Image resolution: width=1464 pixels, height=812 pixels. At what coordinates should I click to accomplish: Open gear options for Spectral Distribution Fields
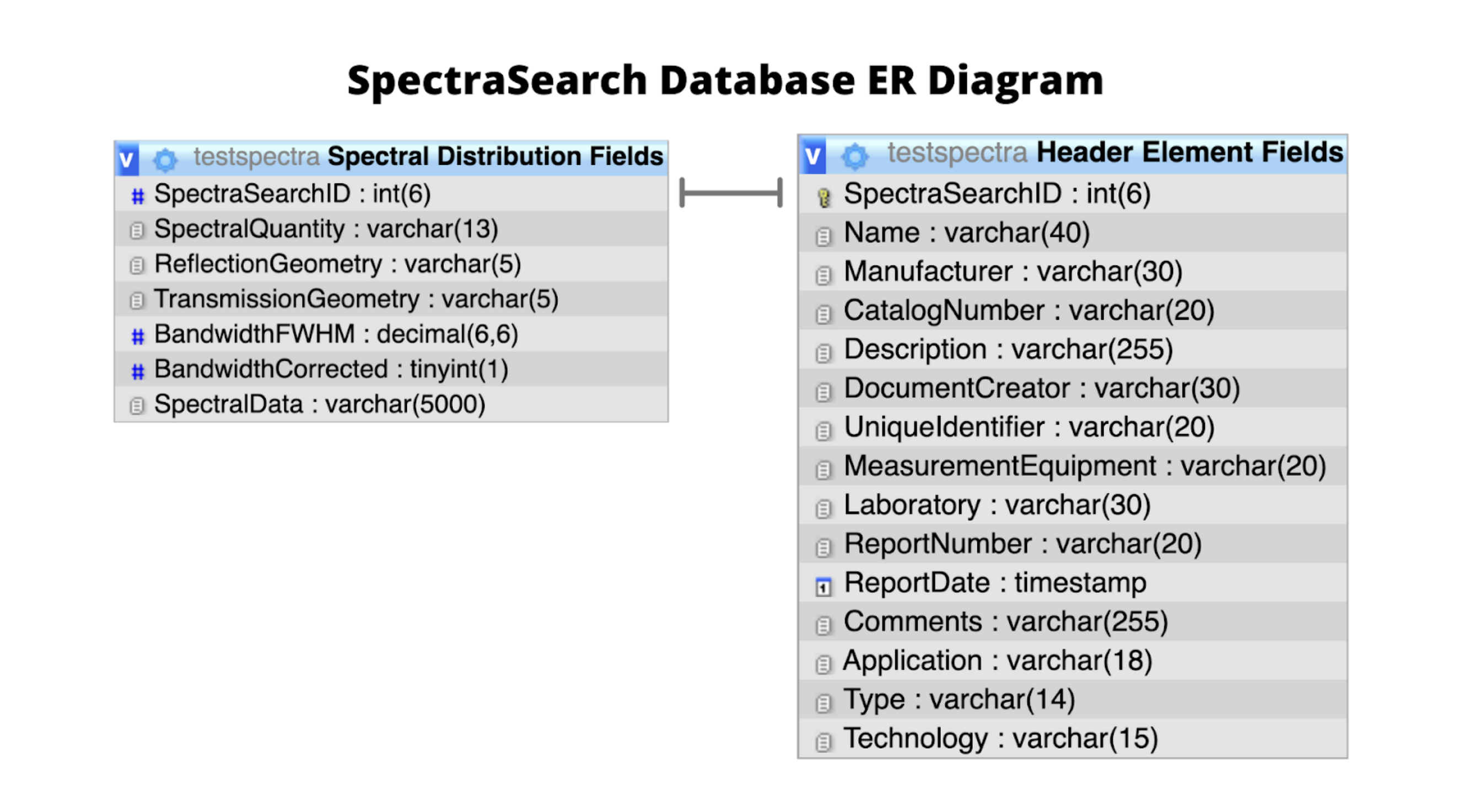[x=165, y=160]
